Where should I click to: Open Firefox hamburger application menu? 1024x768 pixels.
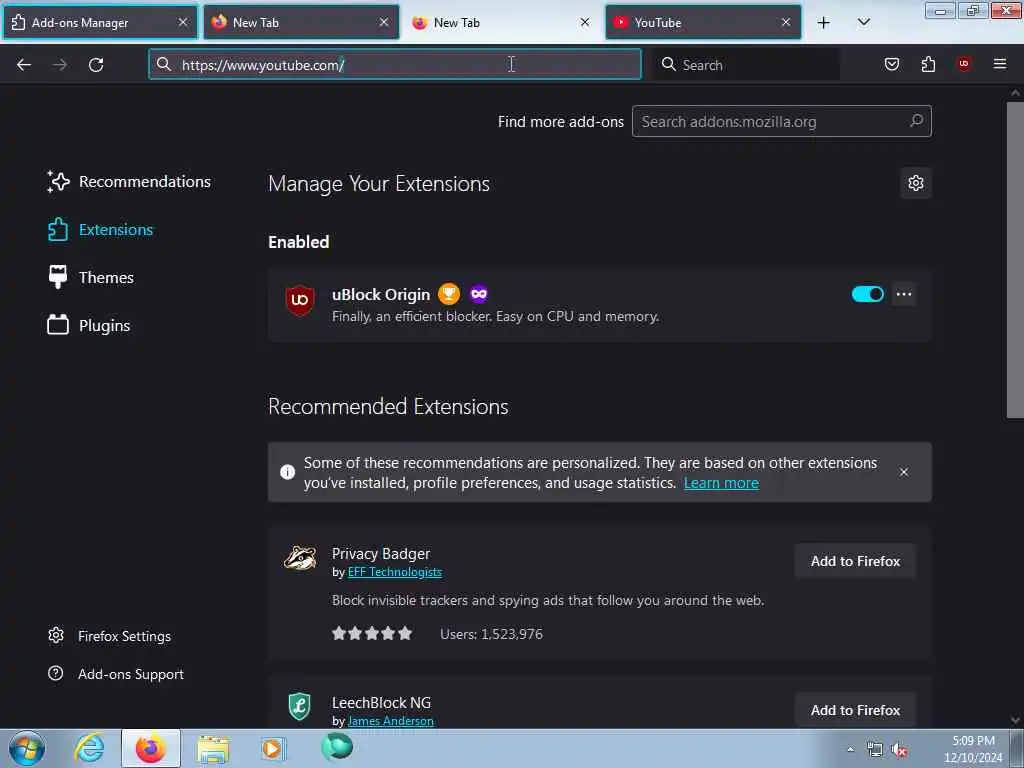[999, 63]
